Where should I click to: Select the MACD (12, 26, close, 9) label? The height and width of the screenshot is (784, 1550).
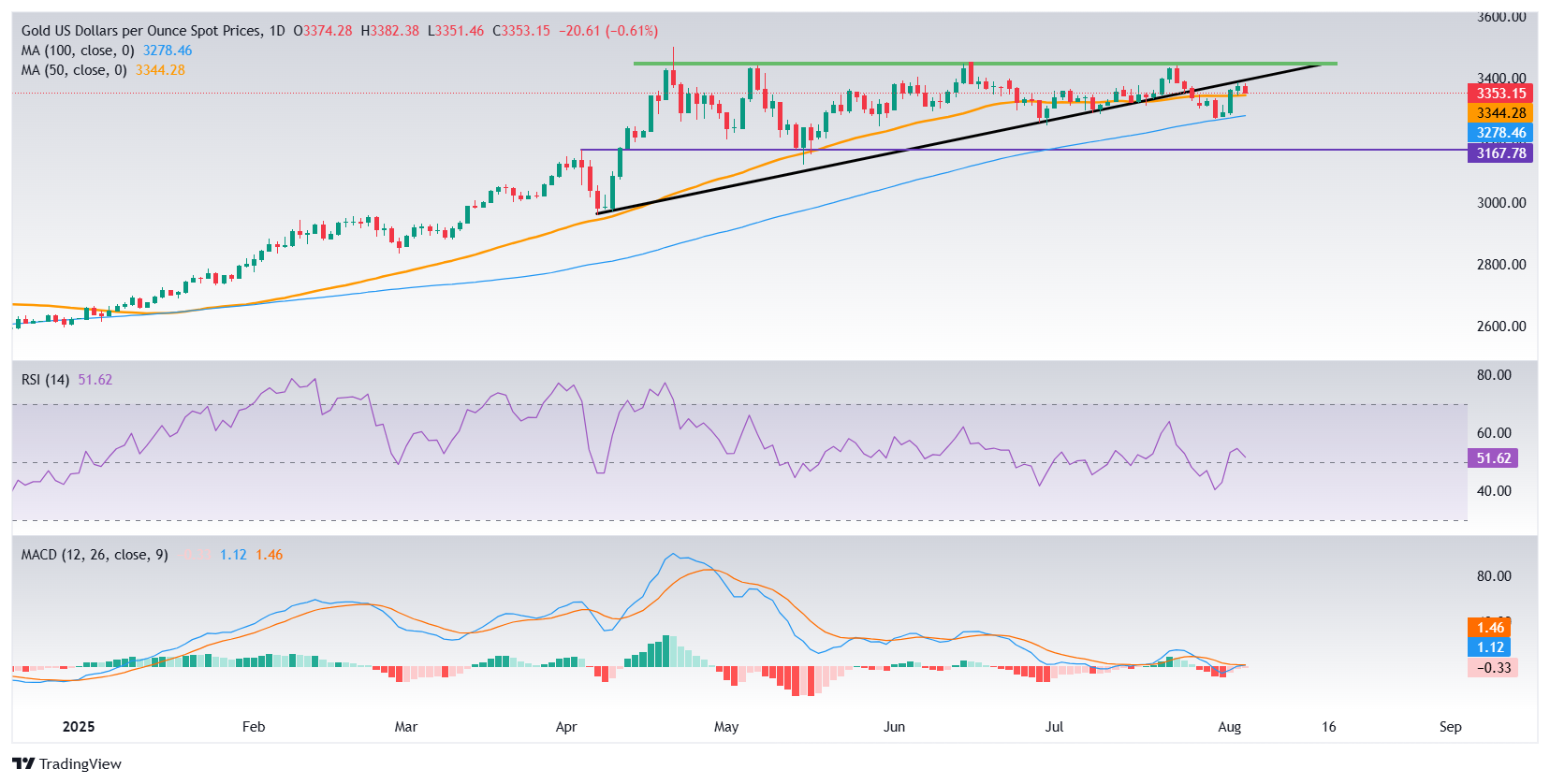point(95,555)
